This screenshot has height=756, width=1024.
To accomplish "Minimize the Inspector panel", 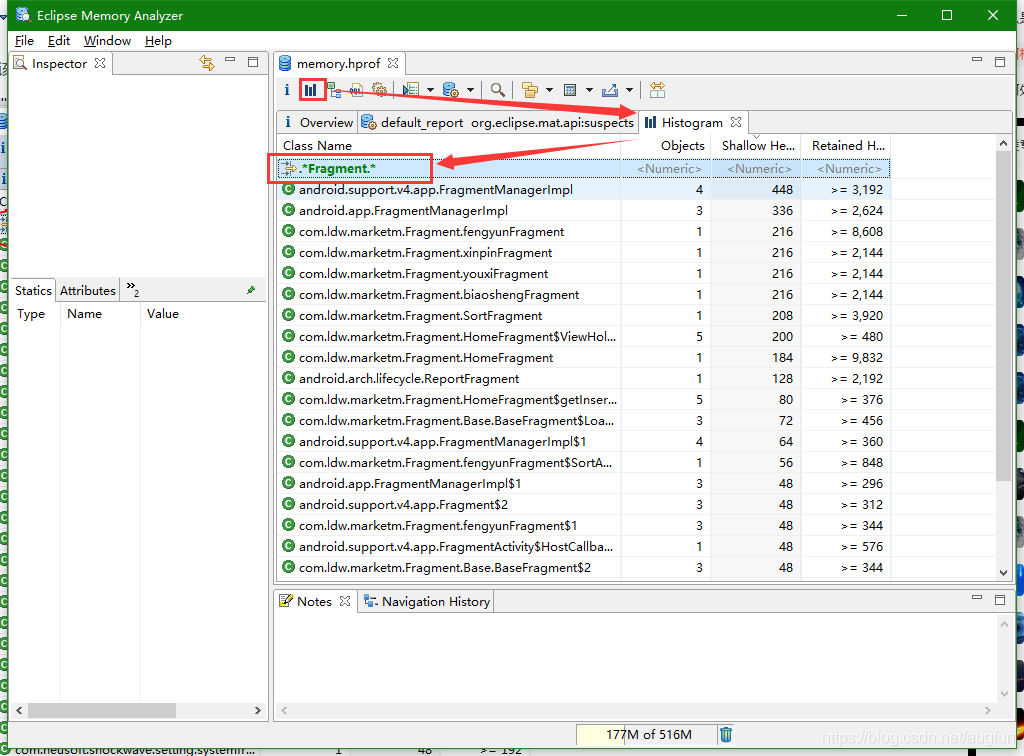I will pyautogui.click(x=230, y=60).
